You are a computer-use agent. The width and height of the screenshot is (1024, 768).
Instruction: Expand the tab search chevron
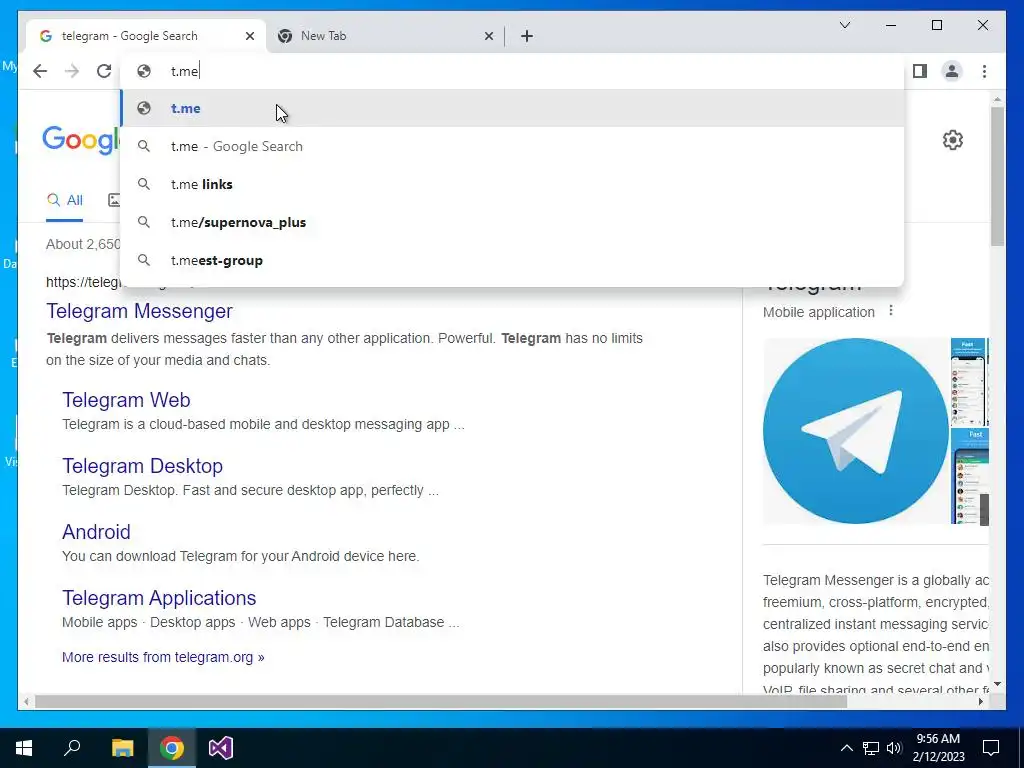(x=844, y=25)
